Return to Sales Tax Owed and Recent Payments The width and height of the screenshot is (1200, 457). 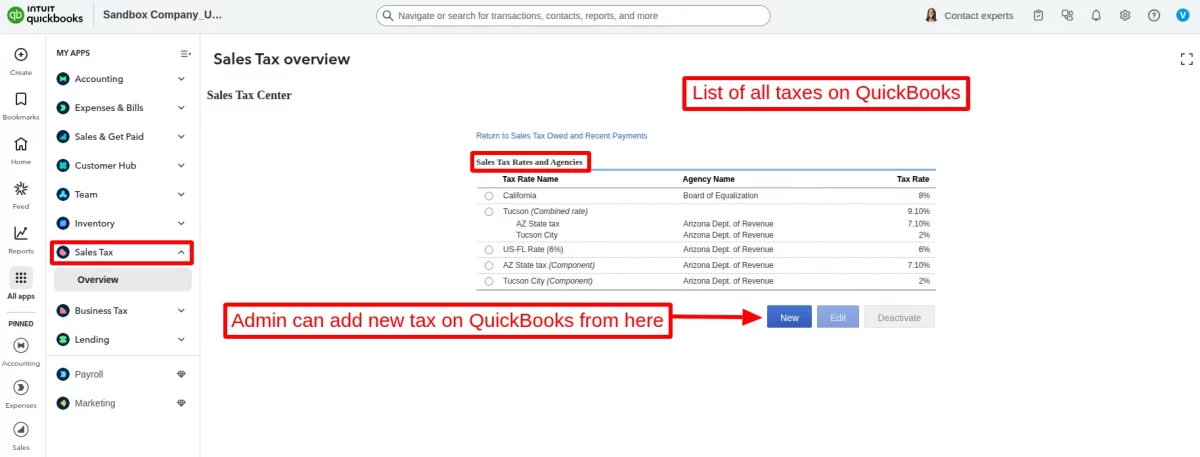(561, 135)
